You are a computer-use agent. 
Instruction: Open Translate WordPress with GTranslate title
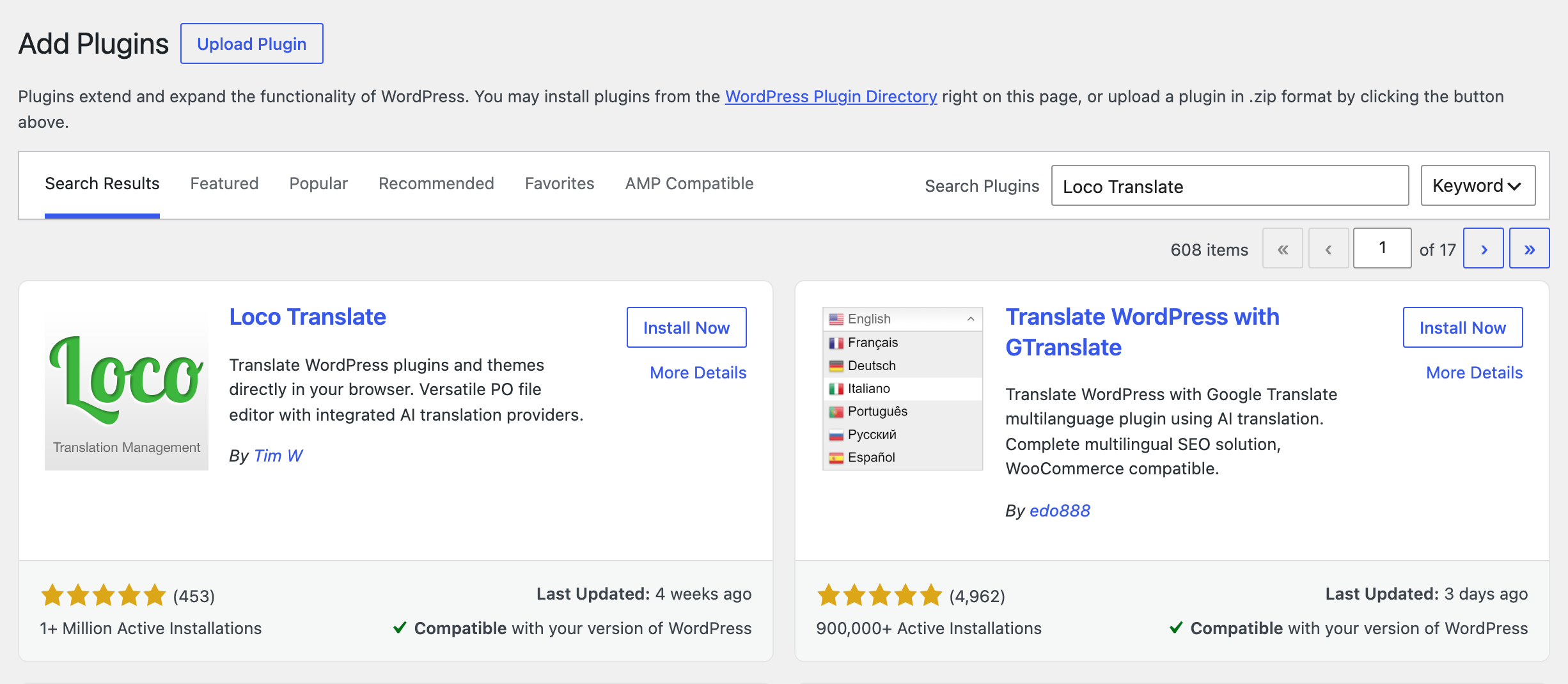point(1142,332)
